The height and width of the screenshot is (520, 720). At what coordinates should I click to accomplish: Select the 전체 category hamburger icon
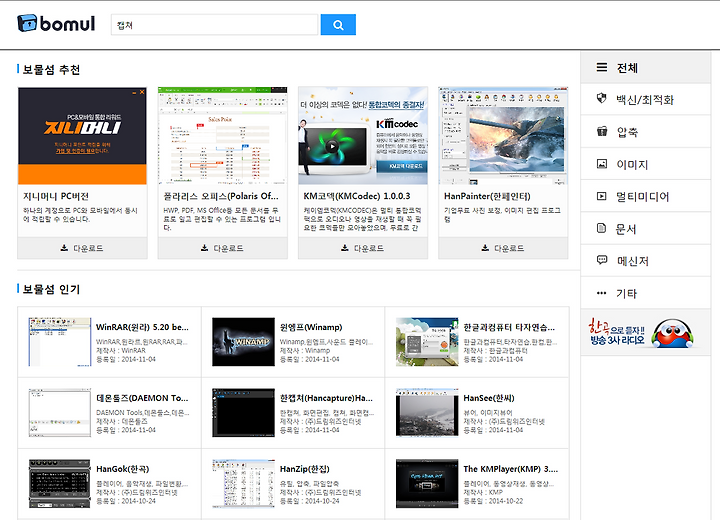pos(602,68)
